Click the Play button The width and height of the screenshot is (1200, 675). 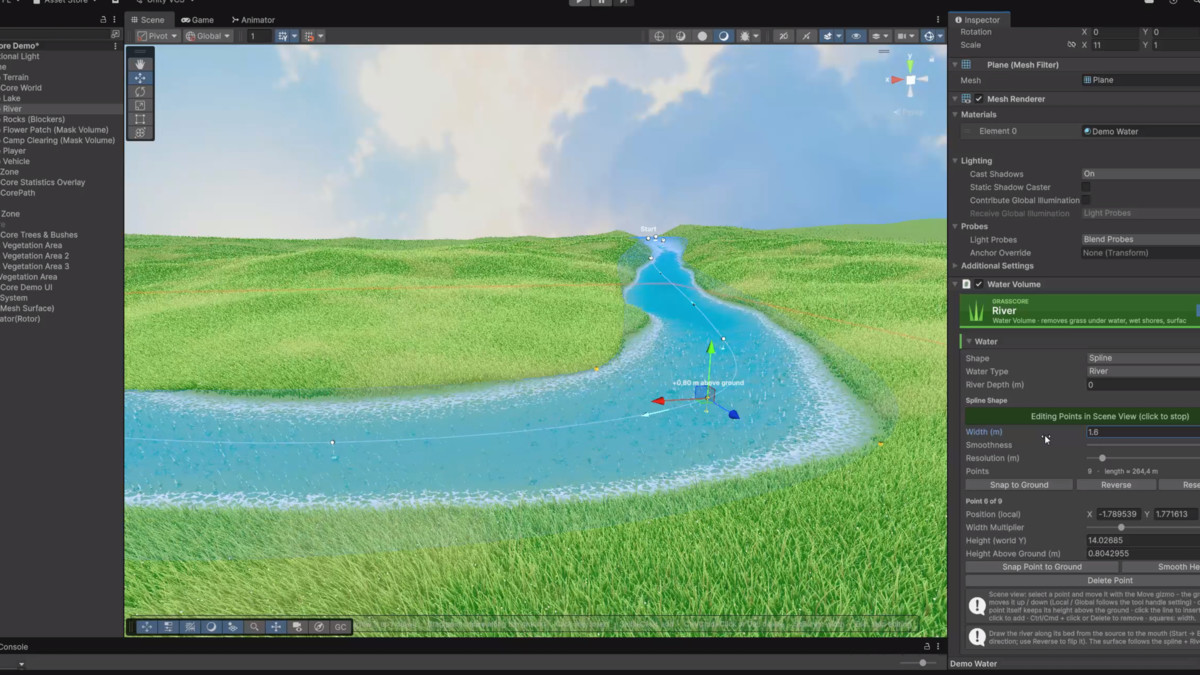pyautogui.click(x=580, y=3)
